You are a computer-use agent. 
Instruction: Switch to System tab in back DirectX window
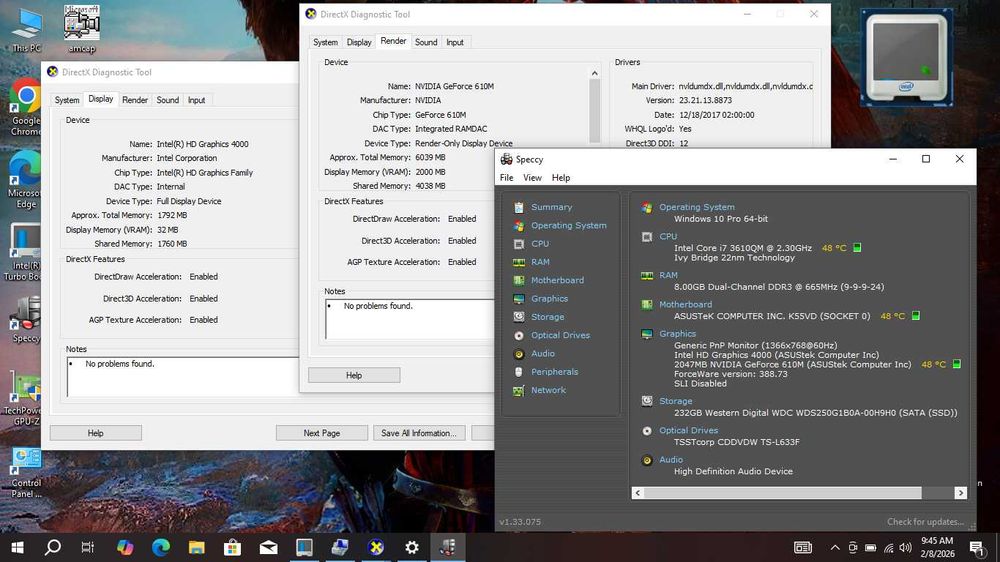point(67,100)
